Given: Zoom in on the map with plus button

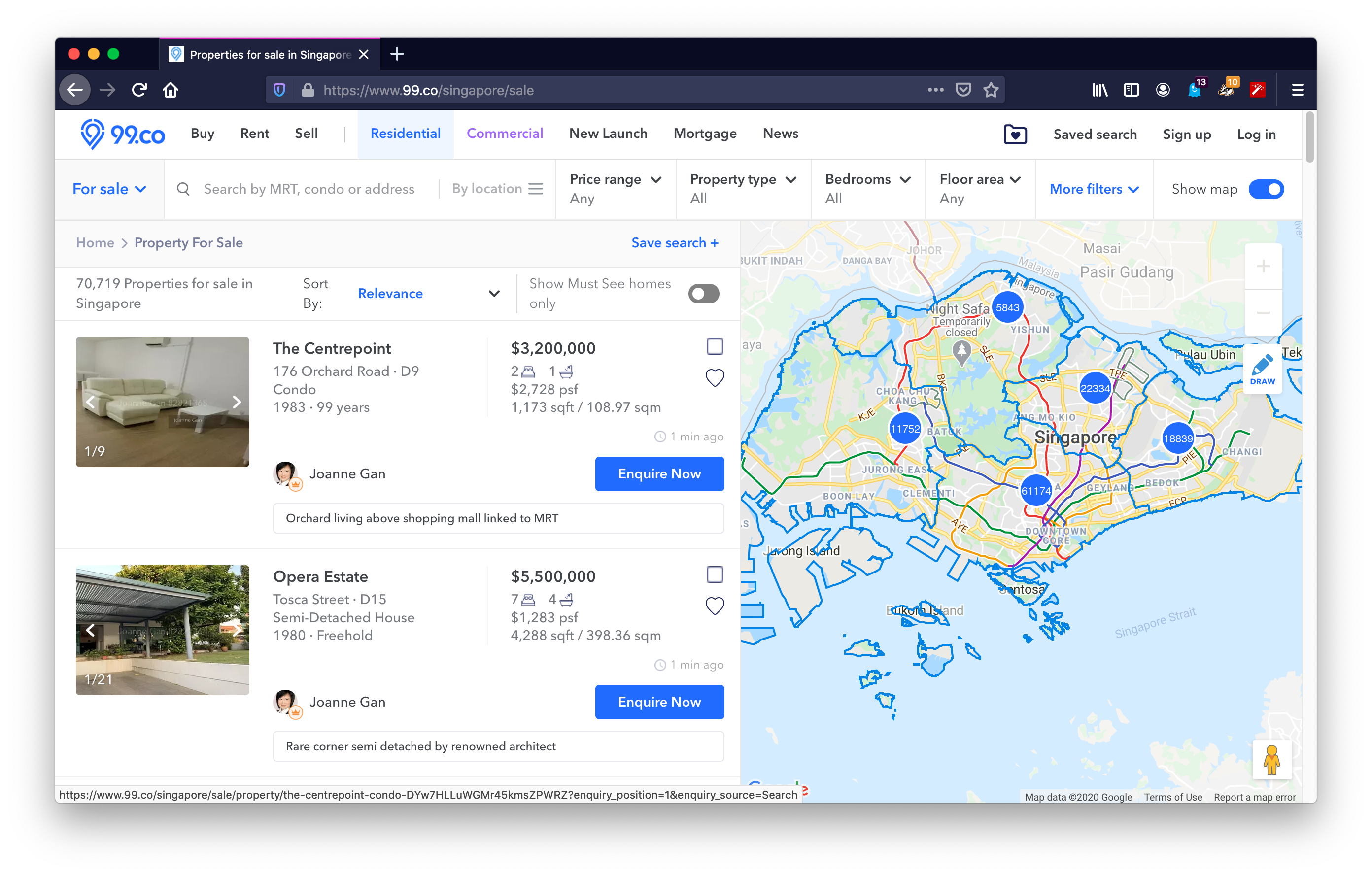Looking at the screenshot, I should click(x=1263, y=267).
